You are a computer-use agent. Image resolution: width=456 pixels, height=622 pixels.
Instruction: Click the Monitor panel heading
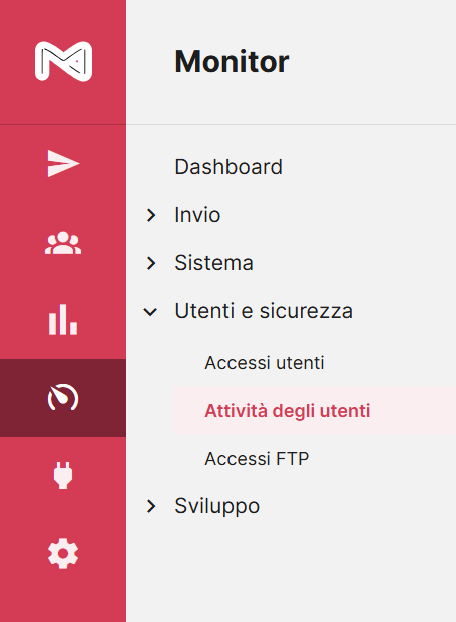point(232,62)
